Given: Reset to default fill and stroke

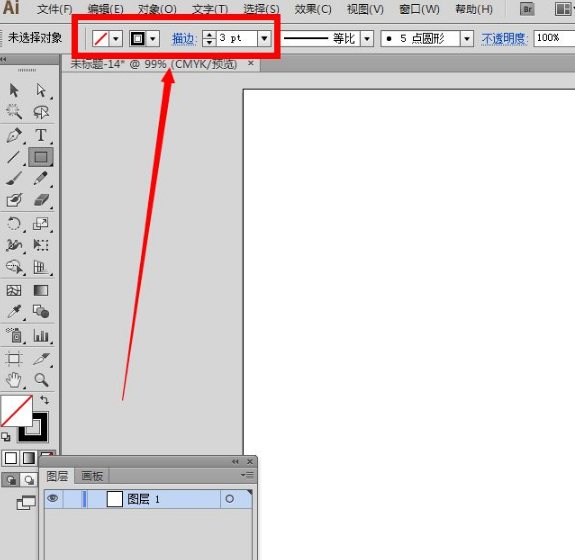Looking at the screenshot, I should click(x=6, y=436).
